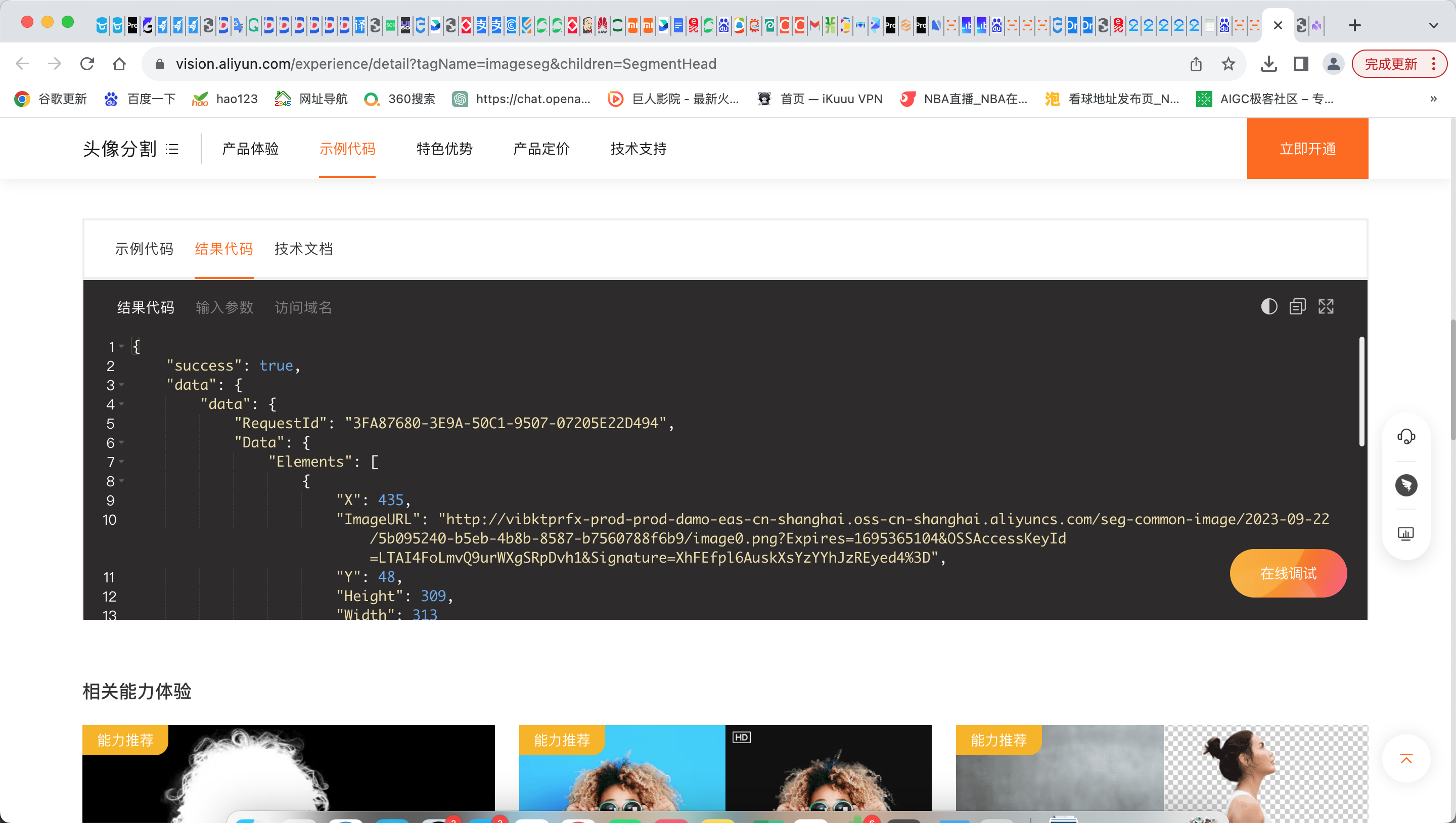Click the 在线调试 button
Viewport: 1456px width, 823px height.
1288,573
